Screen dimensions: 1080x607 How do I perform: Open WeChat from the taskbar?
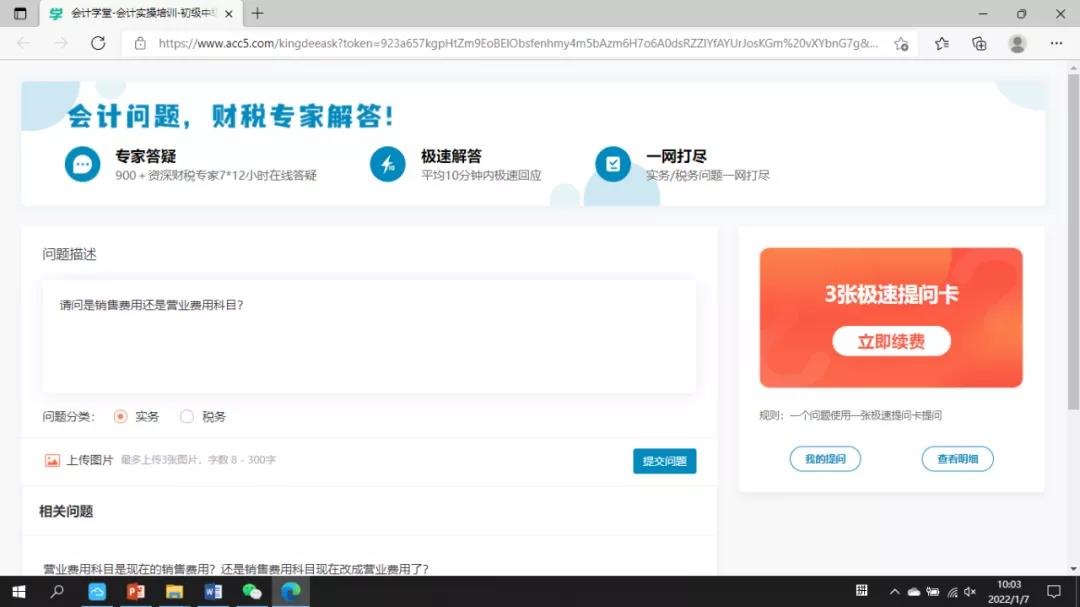pos(252,591)
